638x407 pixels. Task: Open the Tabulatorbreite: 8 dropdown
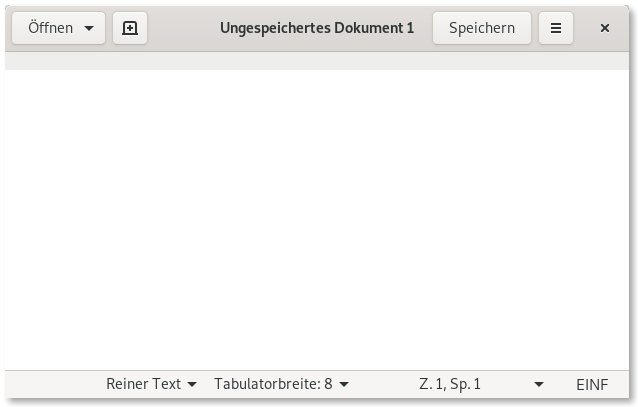281,384
